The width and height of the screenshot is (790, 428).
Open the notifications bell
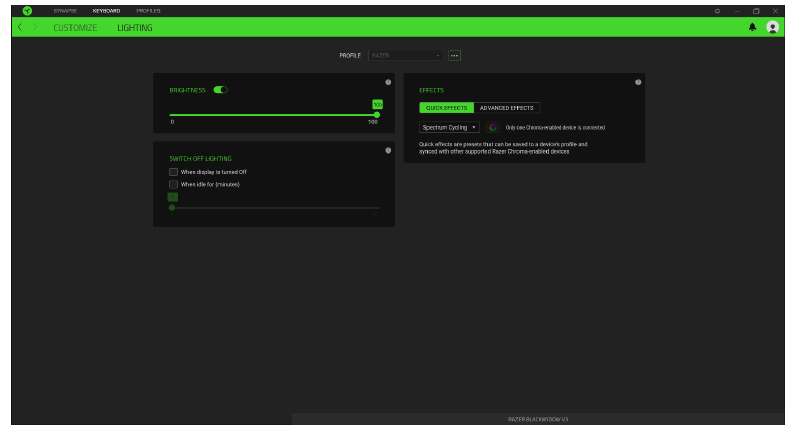tap(752, 27)
